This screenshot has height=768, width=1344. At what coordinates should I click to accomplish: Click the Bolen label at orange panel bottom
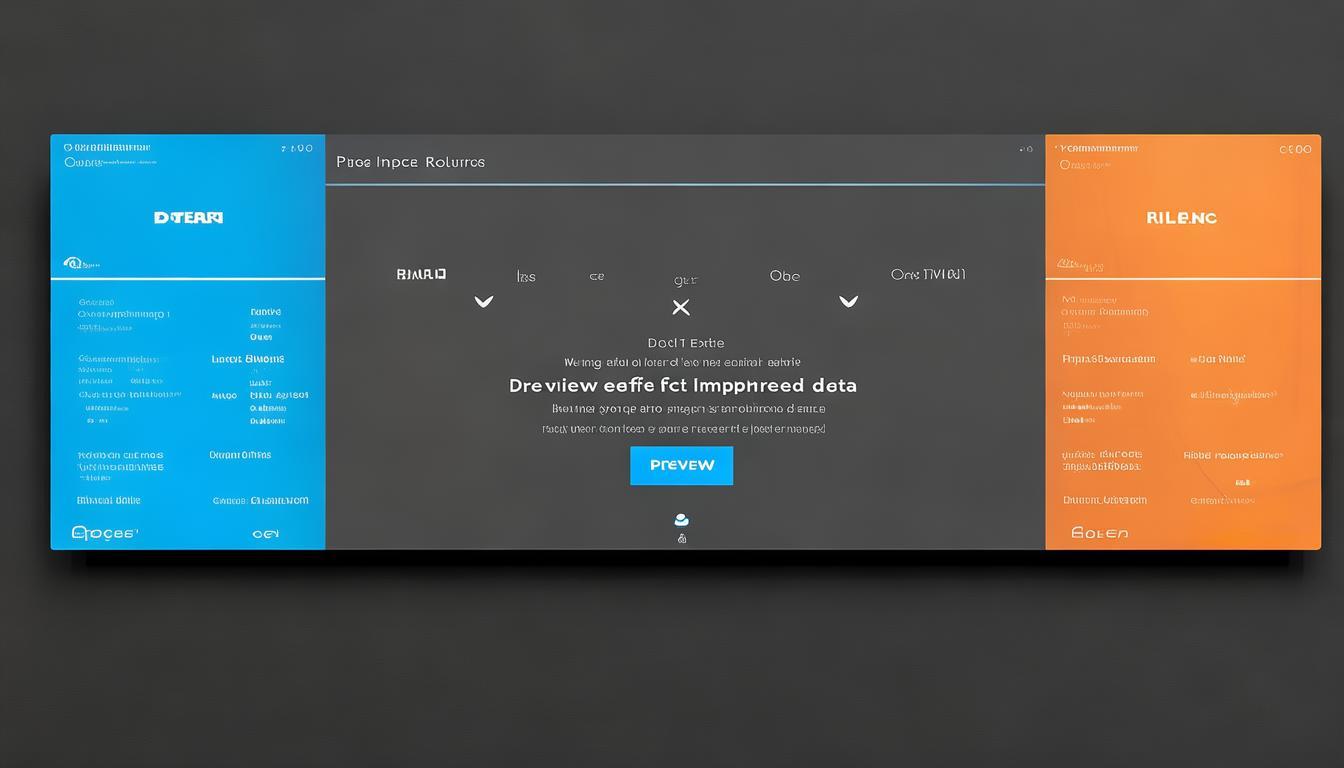pos(1099,533)
